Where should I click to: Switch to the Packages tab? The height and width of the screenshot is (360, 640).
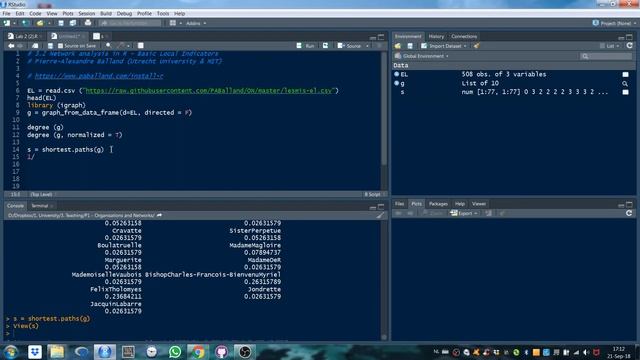(438, 204)
